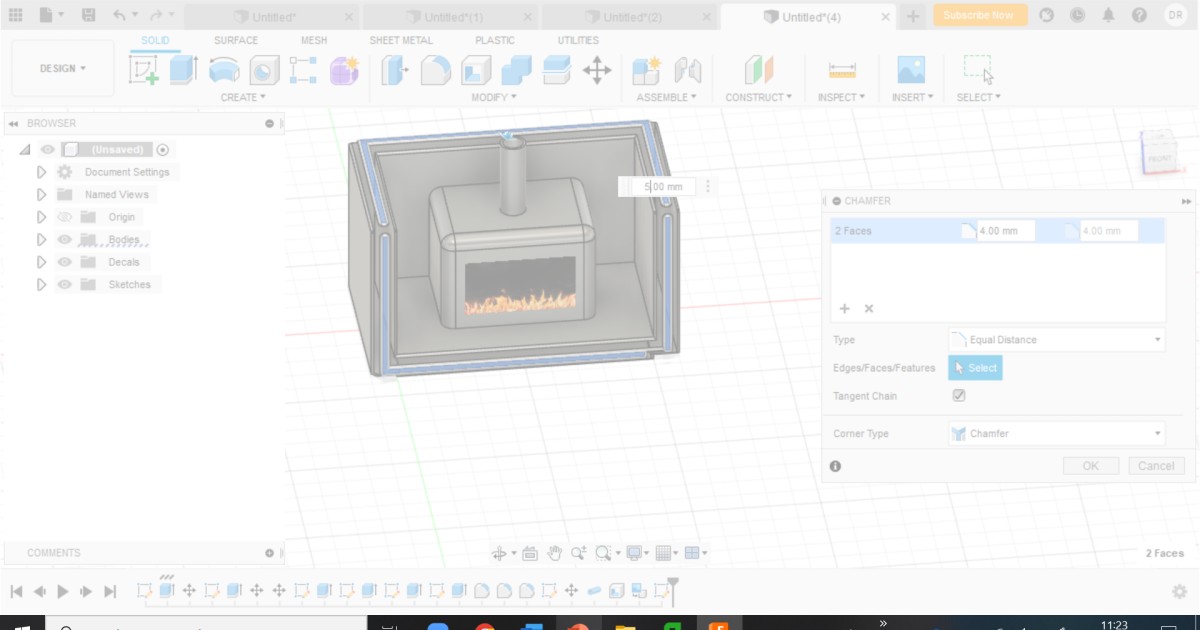Hide the unsaved document with its eye toggle
Viewport: 1200px width, 630px height.
point(46,148)
